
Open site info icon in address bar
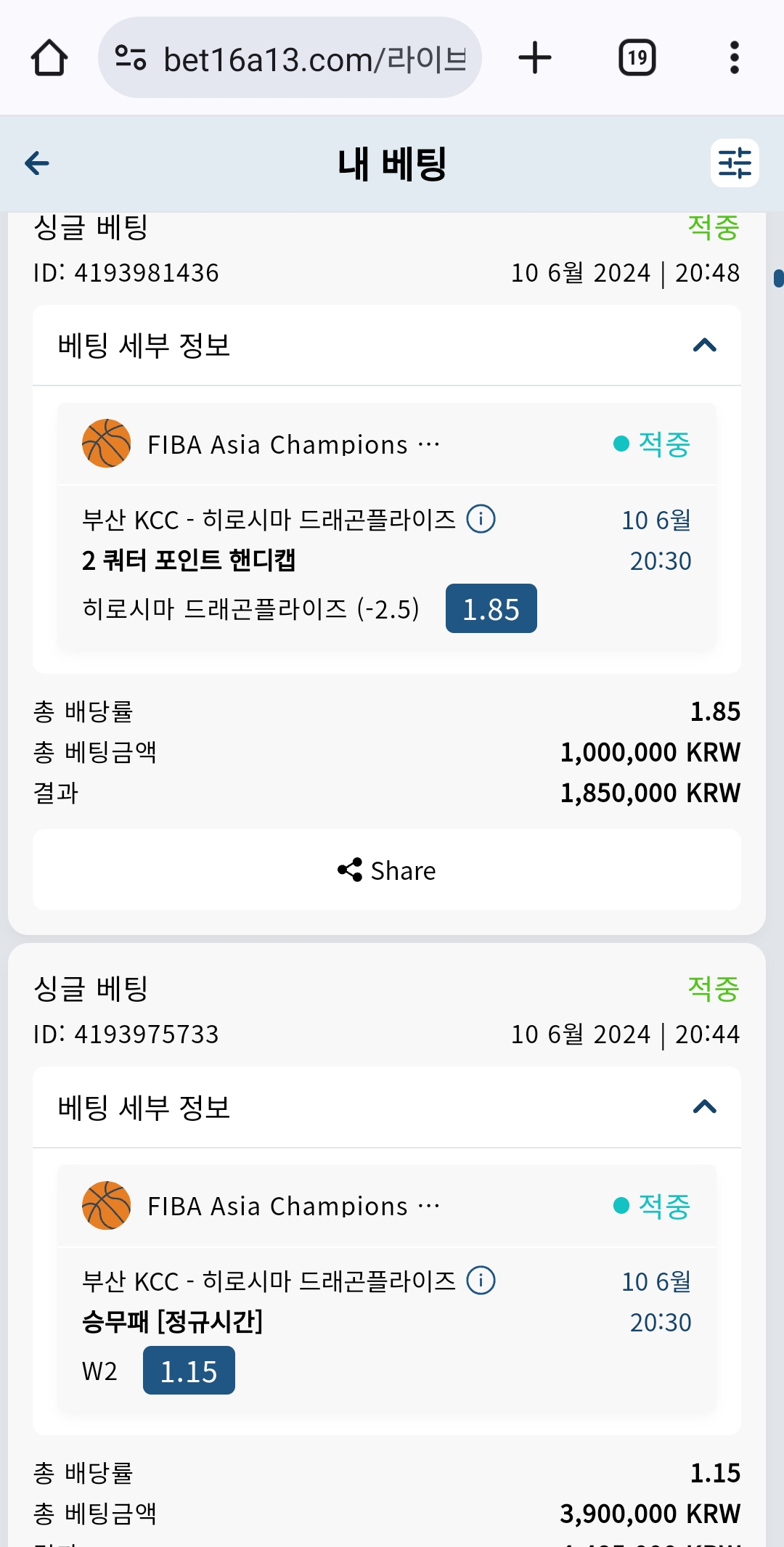[x=131, y=58]
